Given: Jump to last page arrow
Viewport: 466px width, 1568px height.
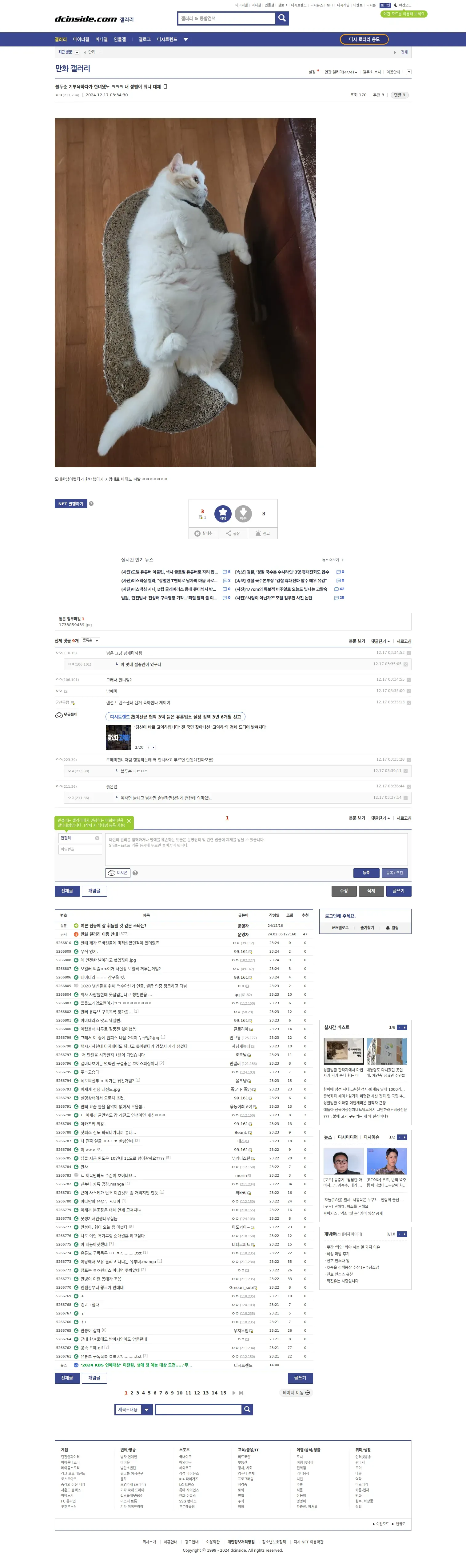Looking at the screenshot, I should (x=241, y=1393).
